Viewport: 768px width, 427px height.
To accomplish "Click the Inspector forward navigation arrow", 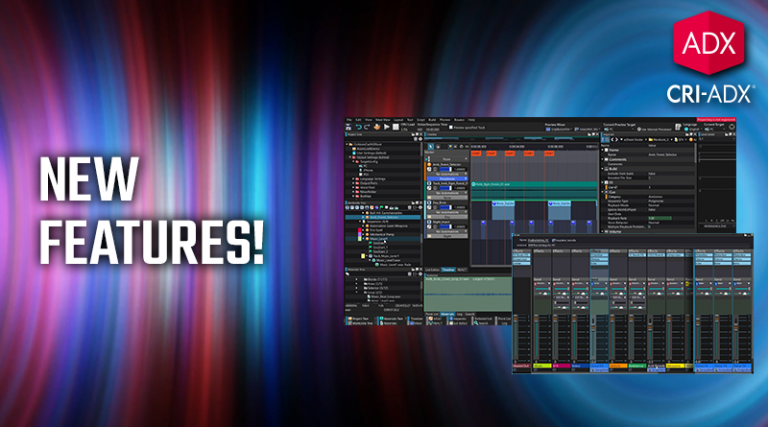I will point(615,140).
